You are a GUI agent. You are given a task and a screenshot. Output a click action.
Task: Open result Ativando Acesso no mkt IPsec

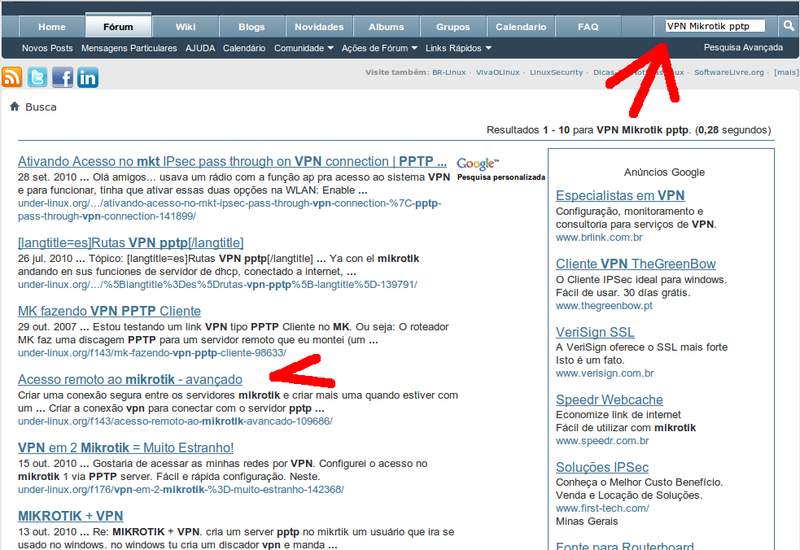point(232,161)
